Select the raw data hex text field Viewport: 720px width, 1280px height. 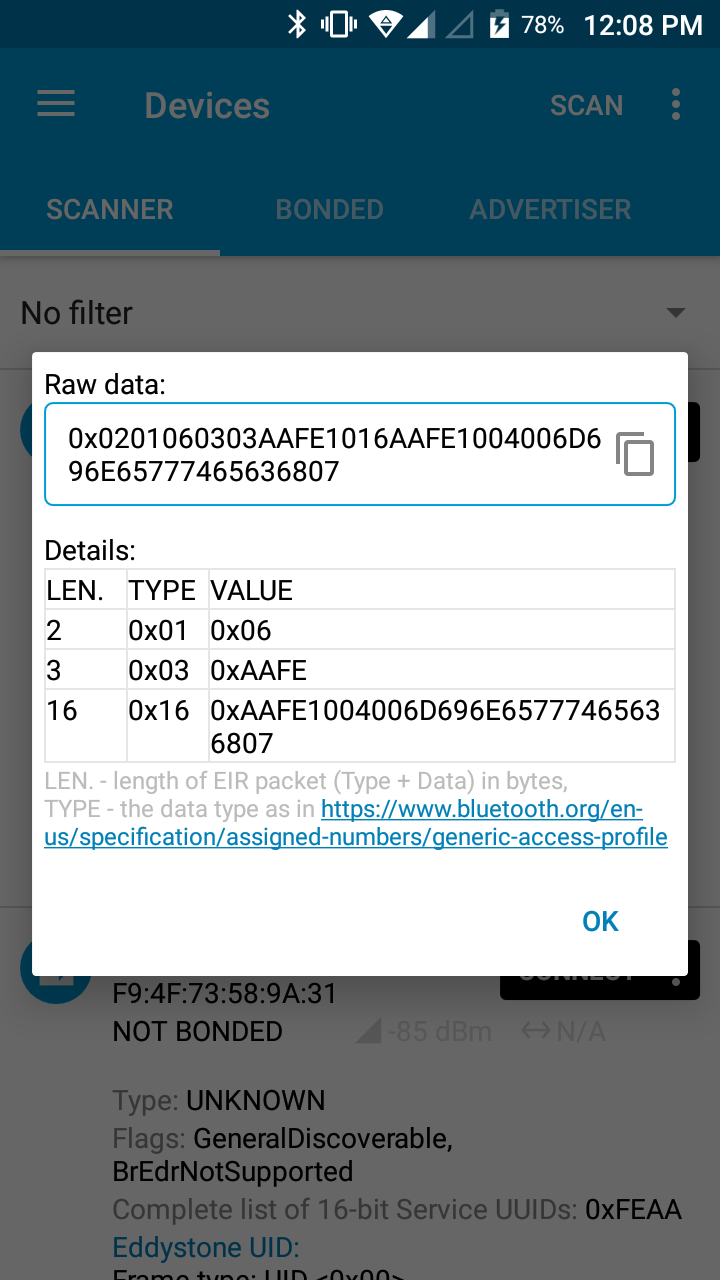(334, 454)
